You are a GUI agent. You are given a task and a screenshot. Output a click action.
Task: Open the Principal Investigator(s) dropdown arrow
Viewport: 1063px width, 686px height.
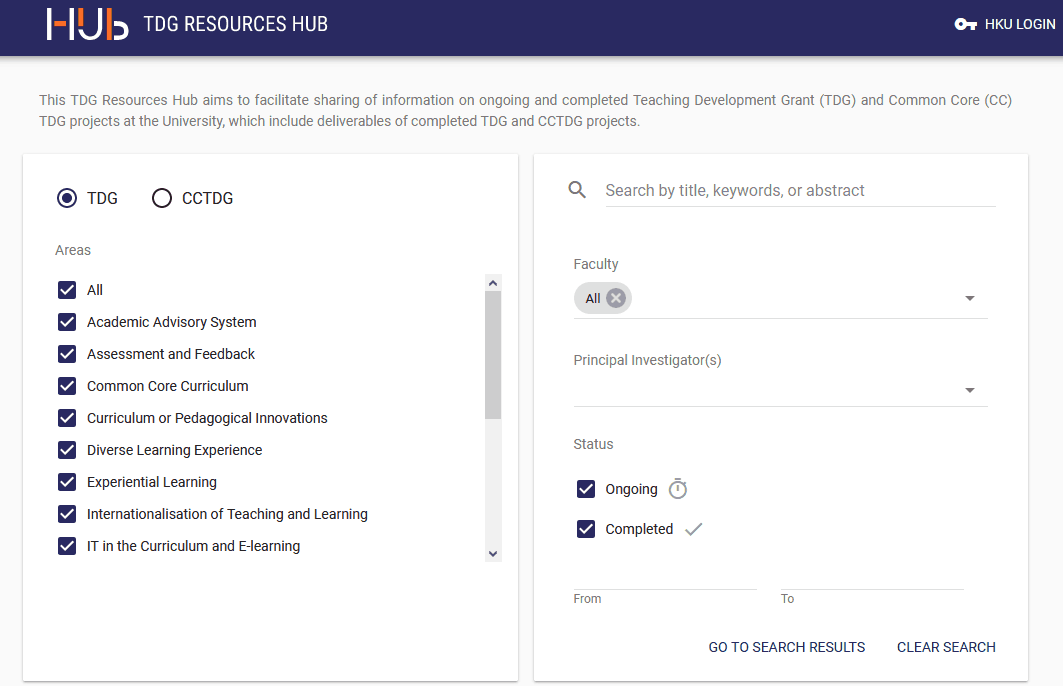point(969,390)
